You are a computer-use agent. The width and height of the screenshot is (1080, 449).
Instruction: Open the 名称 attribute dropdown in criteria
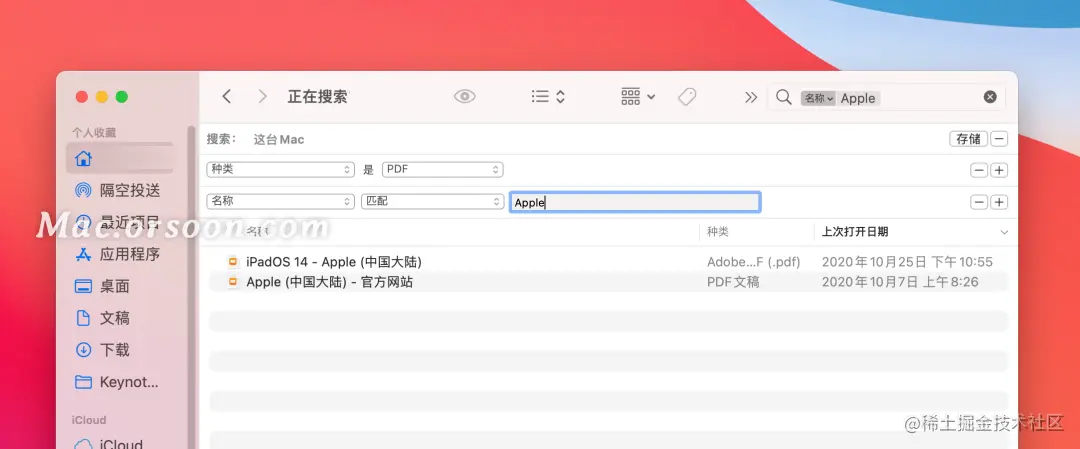coord(280,202)
